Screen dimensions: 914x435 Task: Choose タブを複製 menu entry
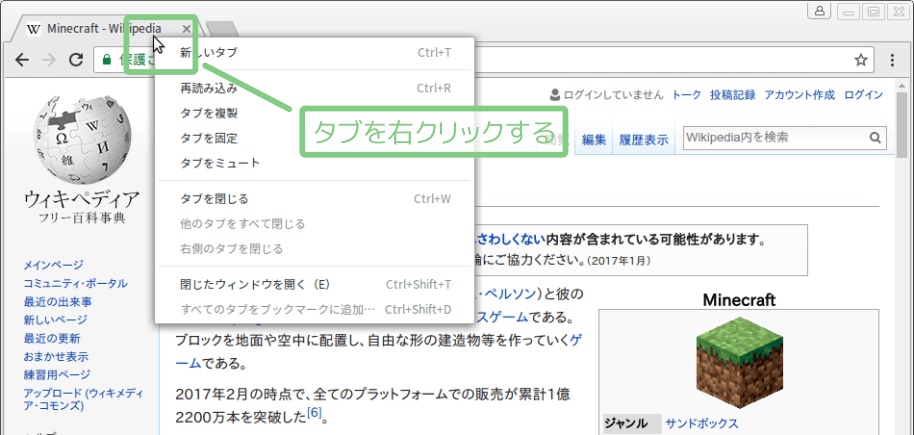[x=315, y=113]
